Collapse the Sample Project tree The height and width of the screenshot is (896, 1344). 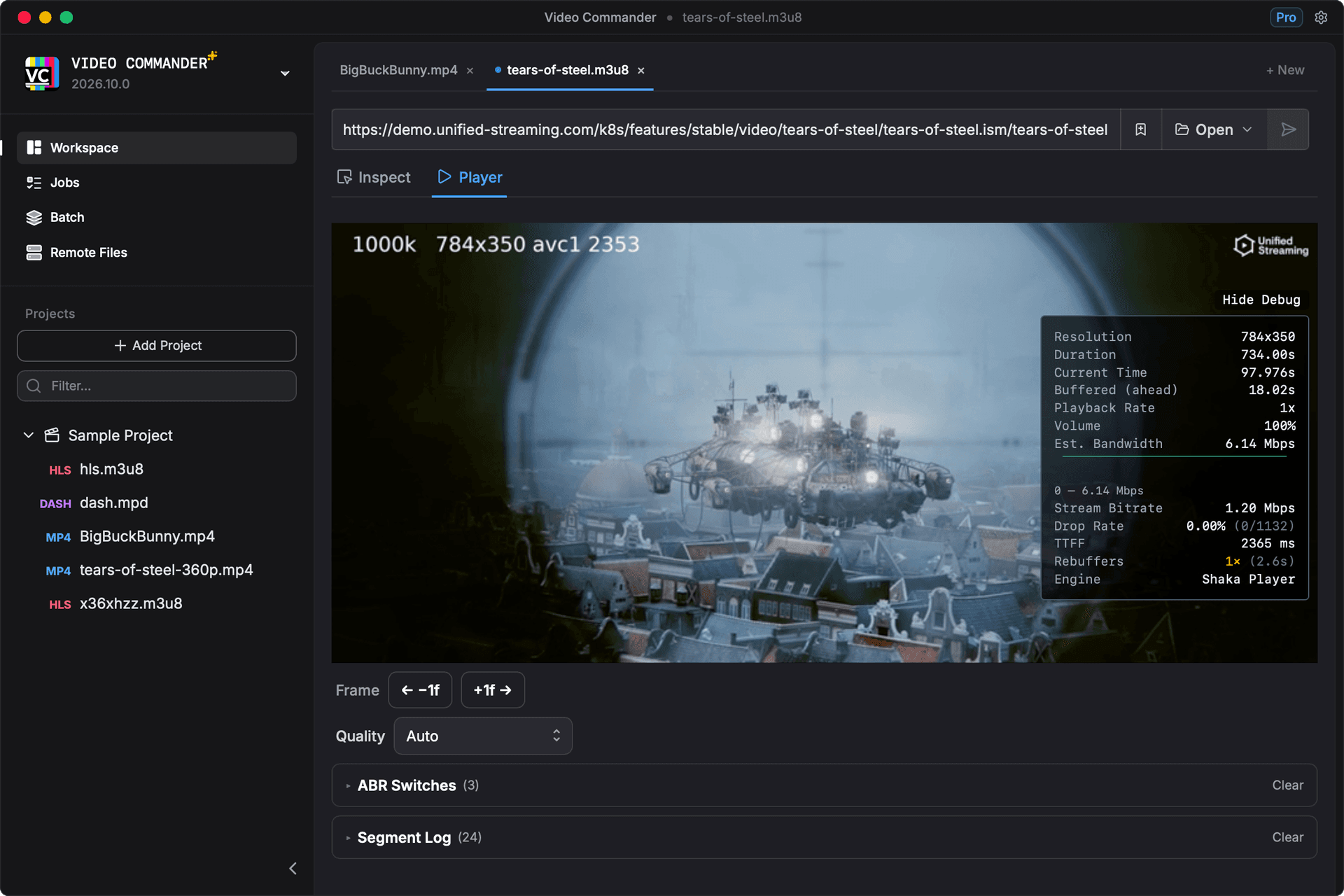coord(29,435)
